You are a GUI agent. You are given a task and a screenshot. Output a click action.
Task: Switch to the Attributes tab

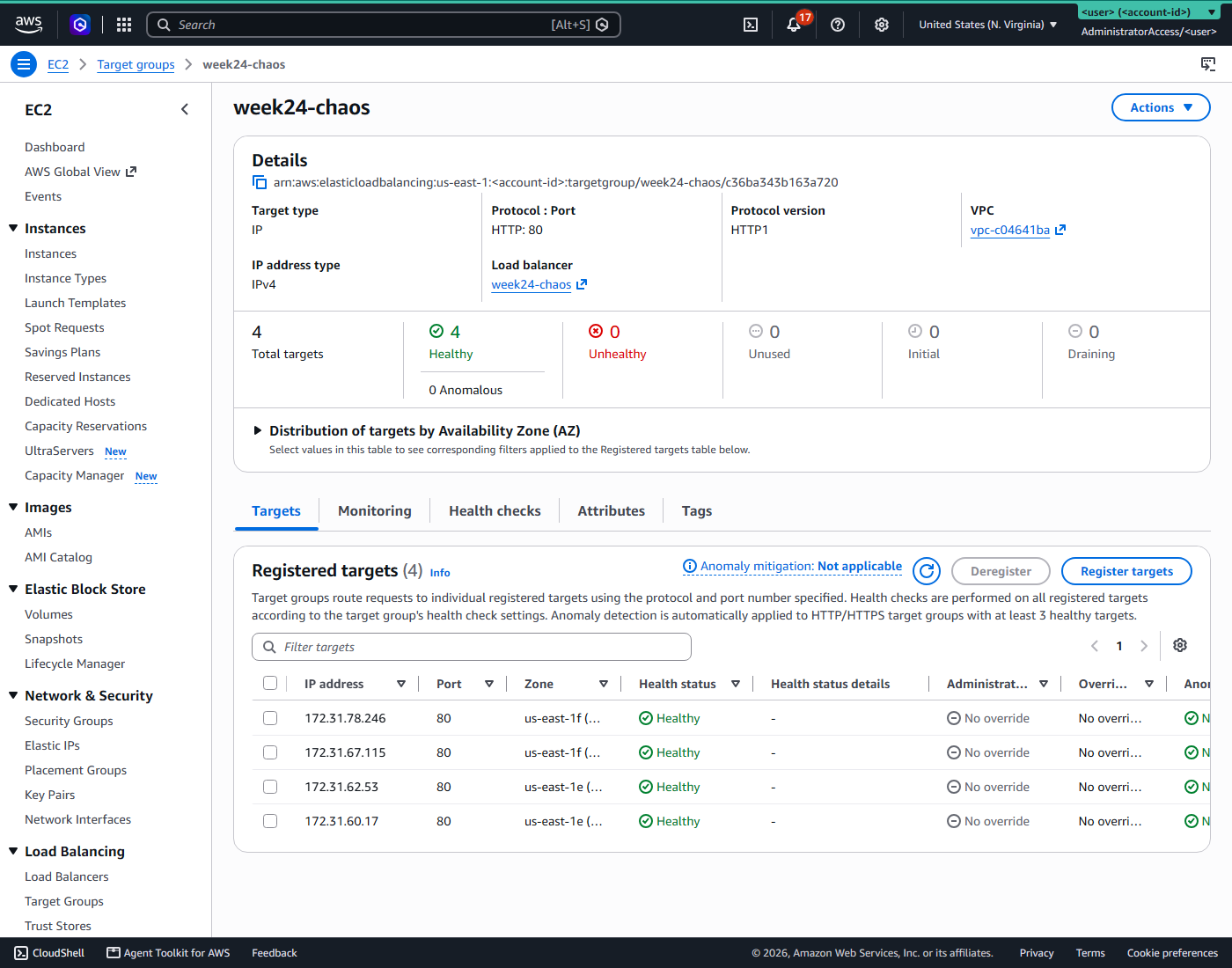[612, 511]
